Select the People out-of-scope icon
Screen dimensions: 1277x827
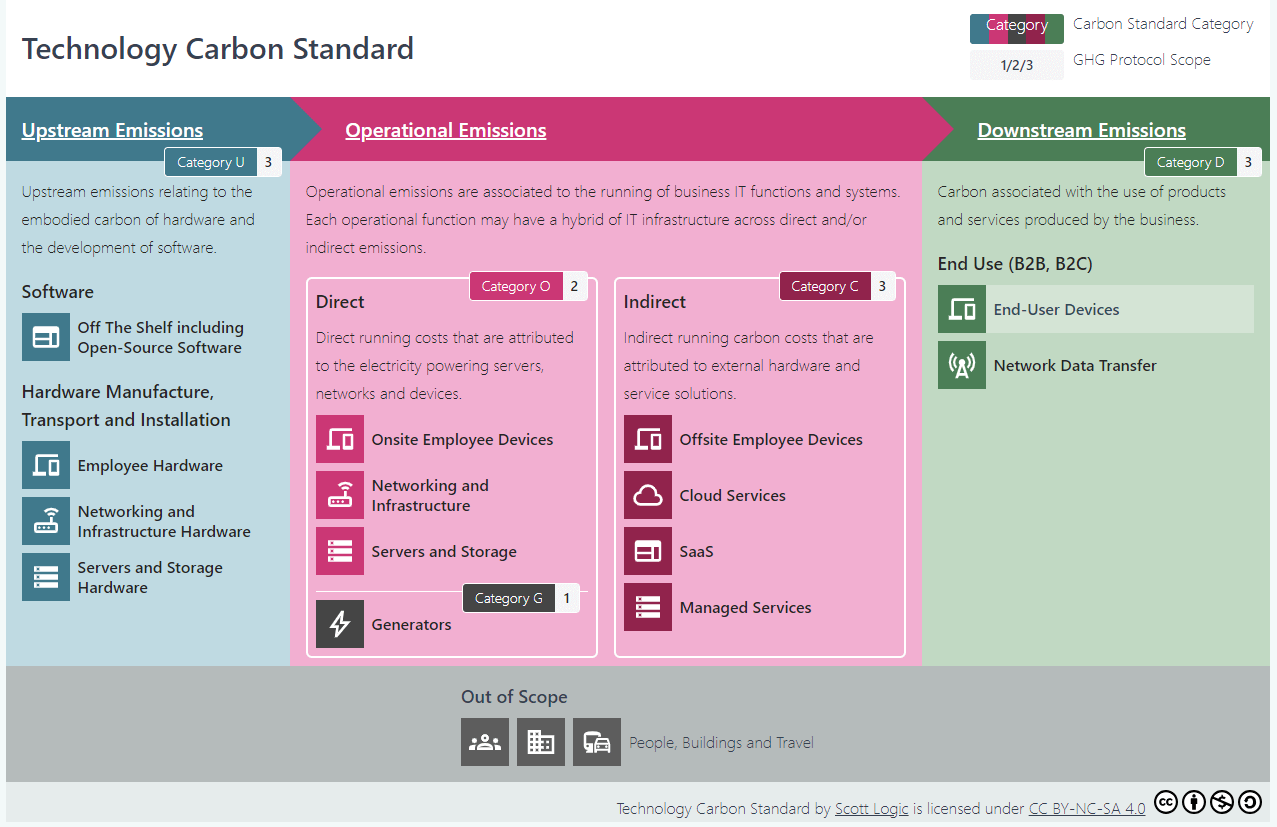pos(484,742)
